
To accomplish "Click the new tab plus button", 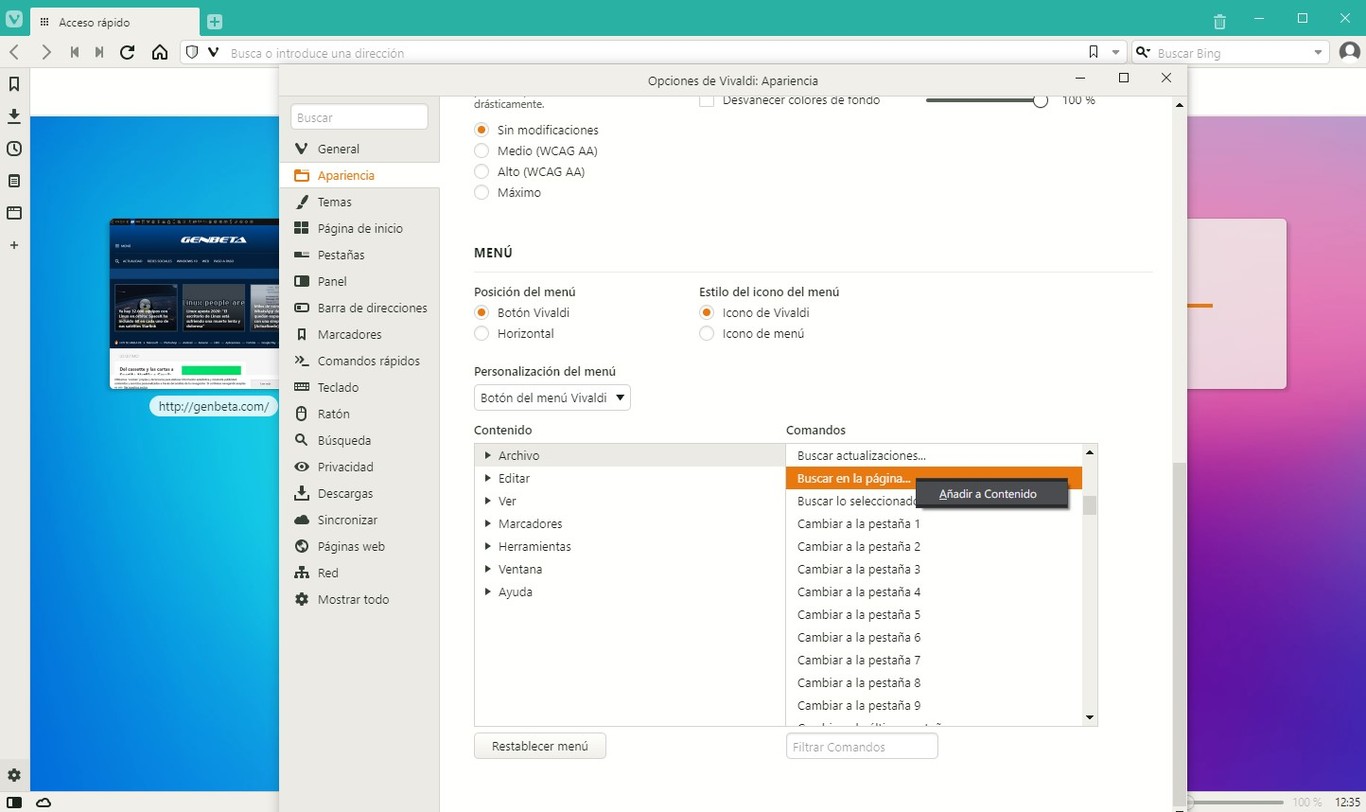I will [214, 22].
